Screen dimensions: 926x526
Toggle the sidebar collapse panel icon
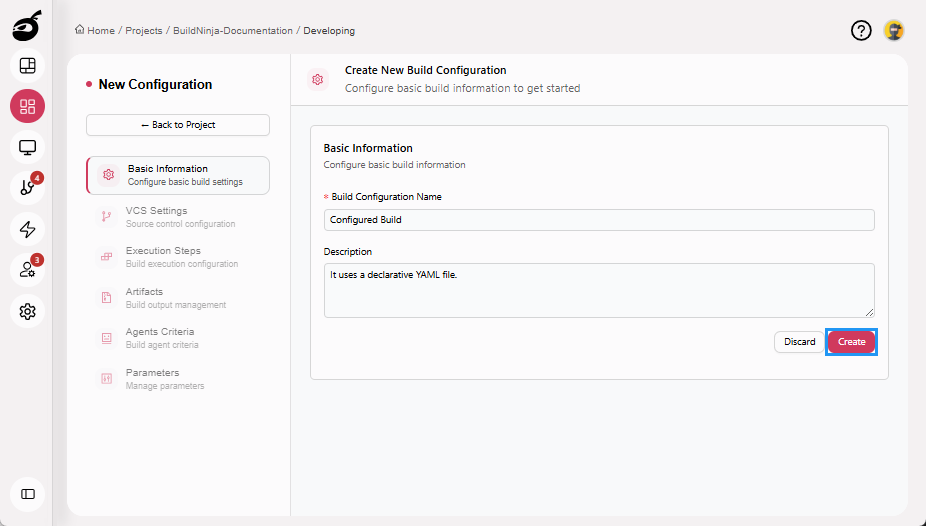click(28, 494)
